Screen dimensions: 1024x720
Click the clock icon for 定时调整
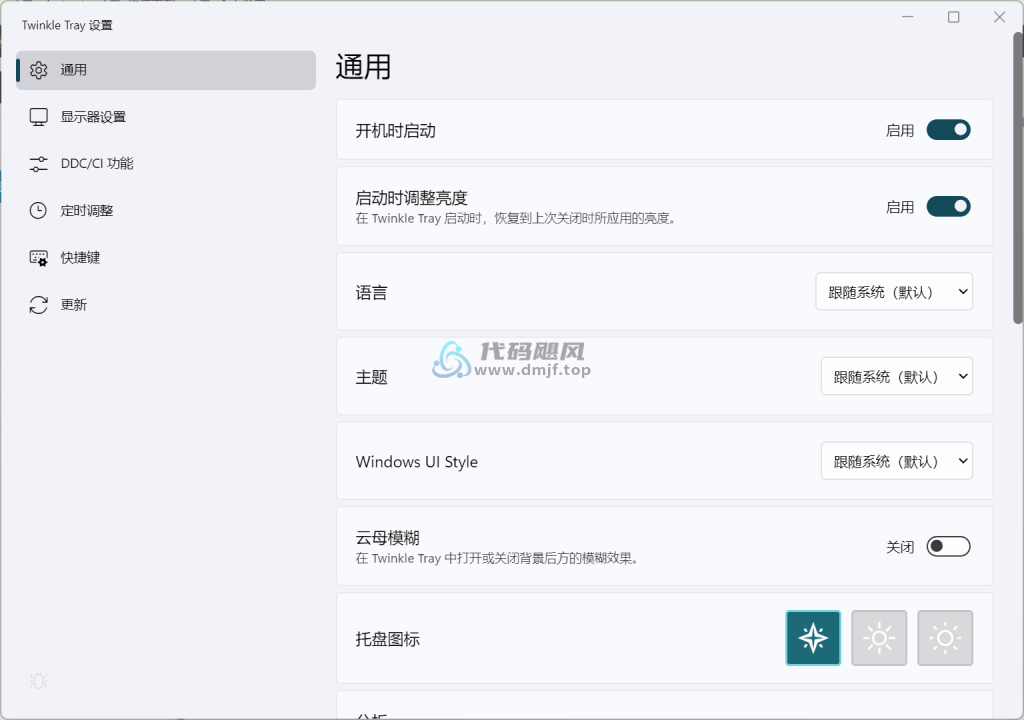tap(39, 210)
